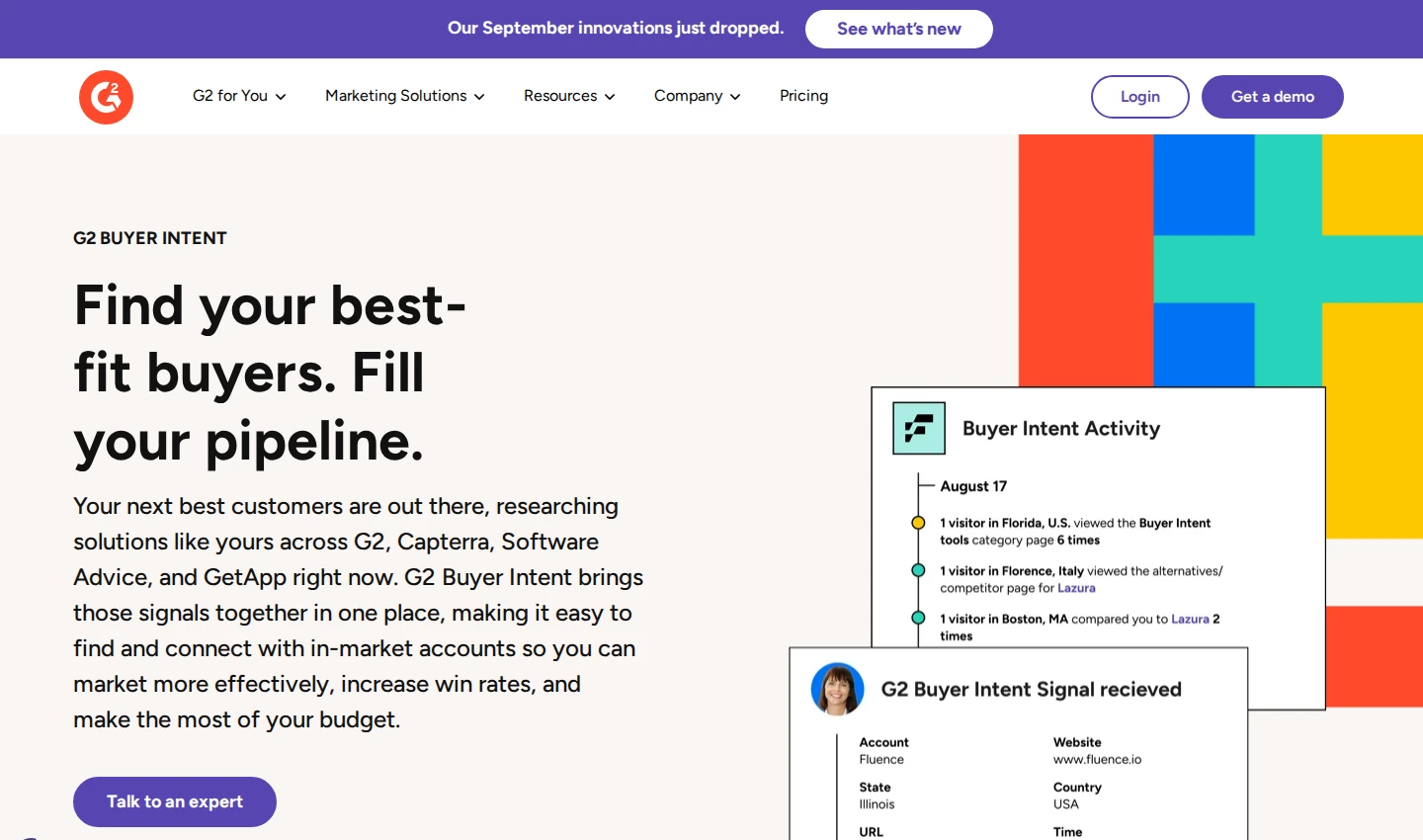Open the Lazura link in Boston entry

[1190, 619]
